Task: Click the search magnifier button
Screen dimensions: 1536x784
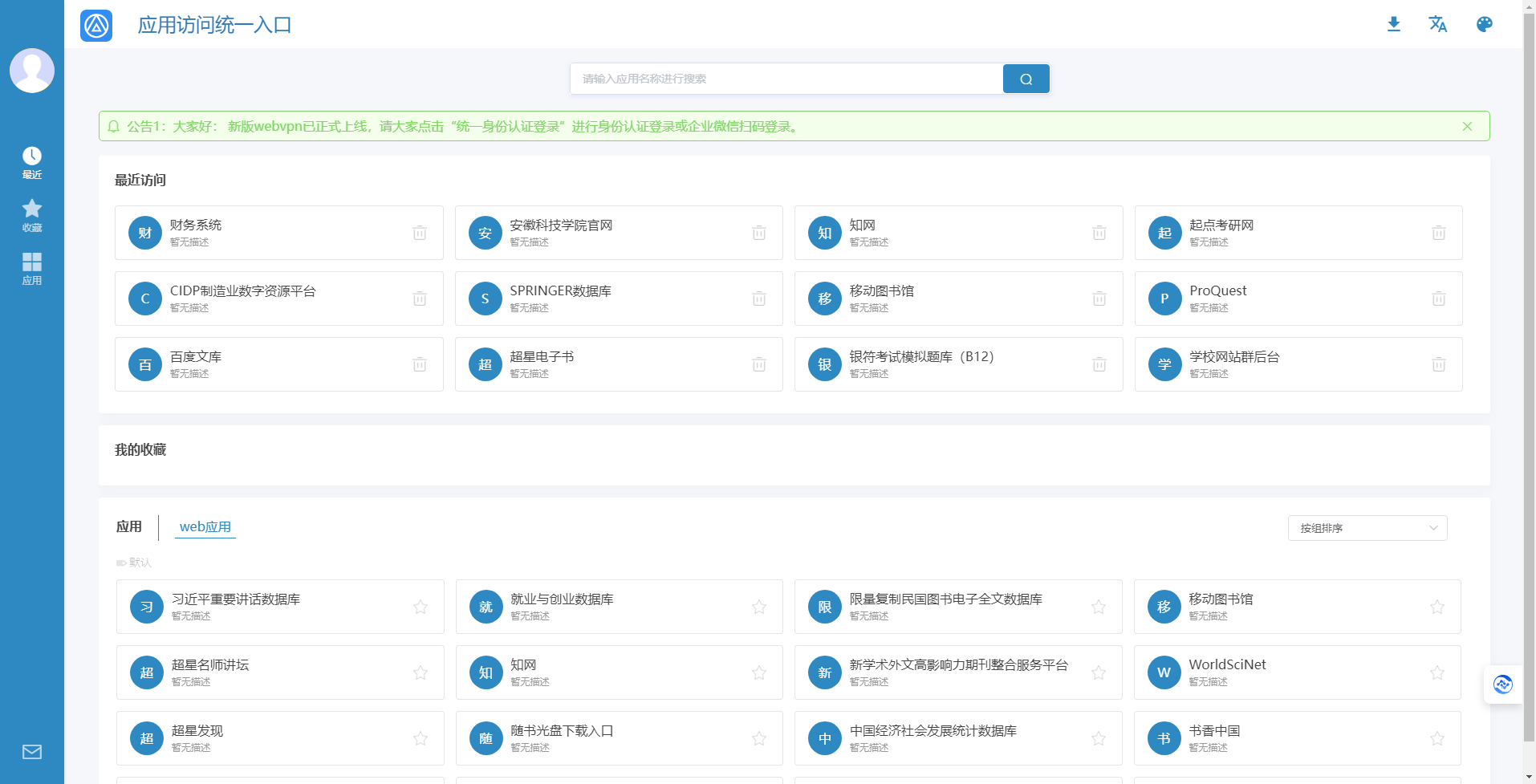Action: click(1026, 79)
